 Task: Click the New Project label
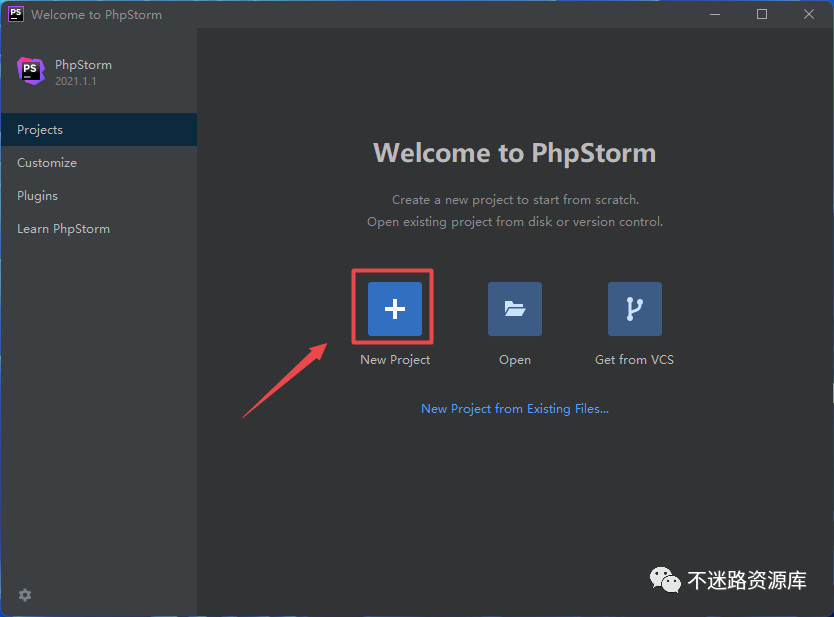(395, 360)
